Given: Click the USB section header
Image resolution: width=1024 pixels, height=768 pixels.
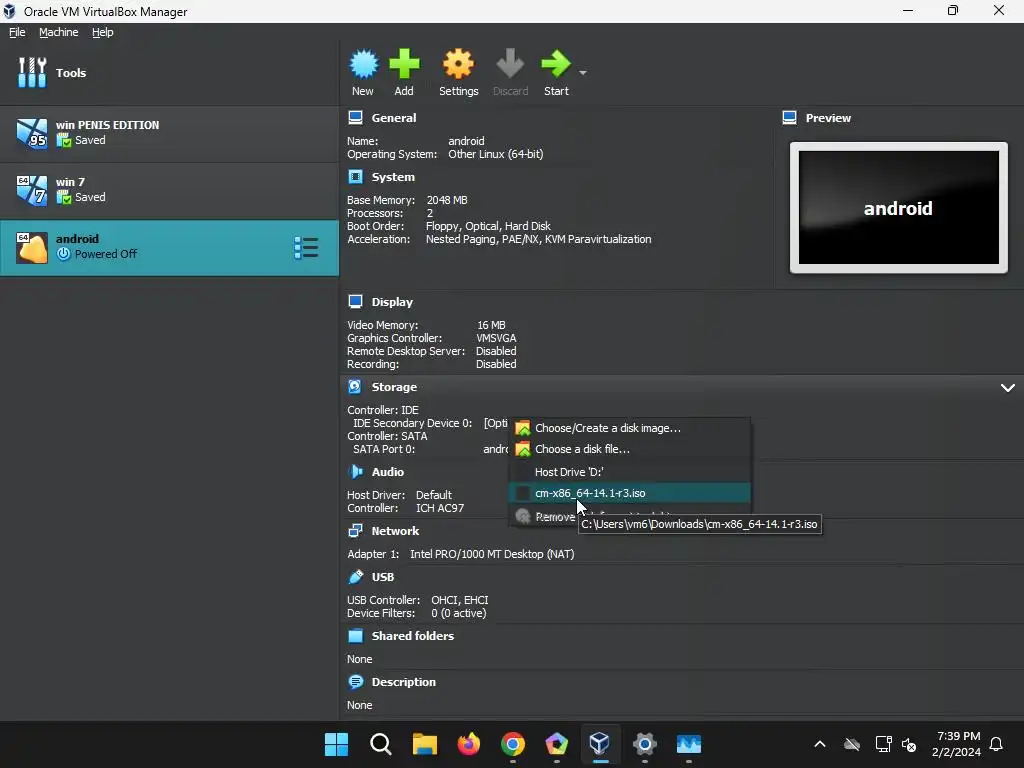Looking at the screenshot, I should click(x=383, y=577).
